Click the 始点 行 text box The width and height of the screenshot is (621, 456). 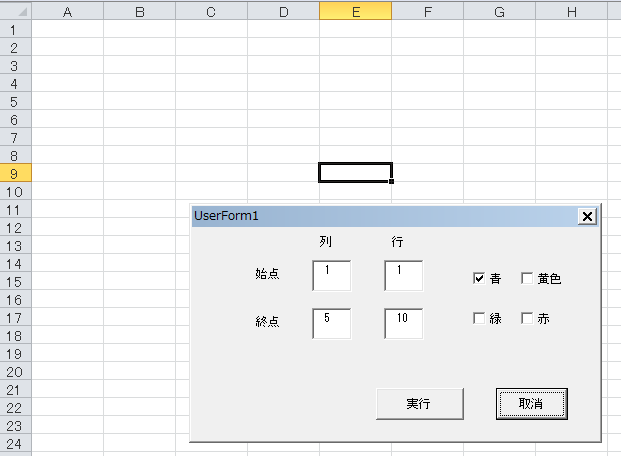[403, 276]
